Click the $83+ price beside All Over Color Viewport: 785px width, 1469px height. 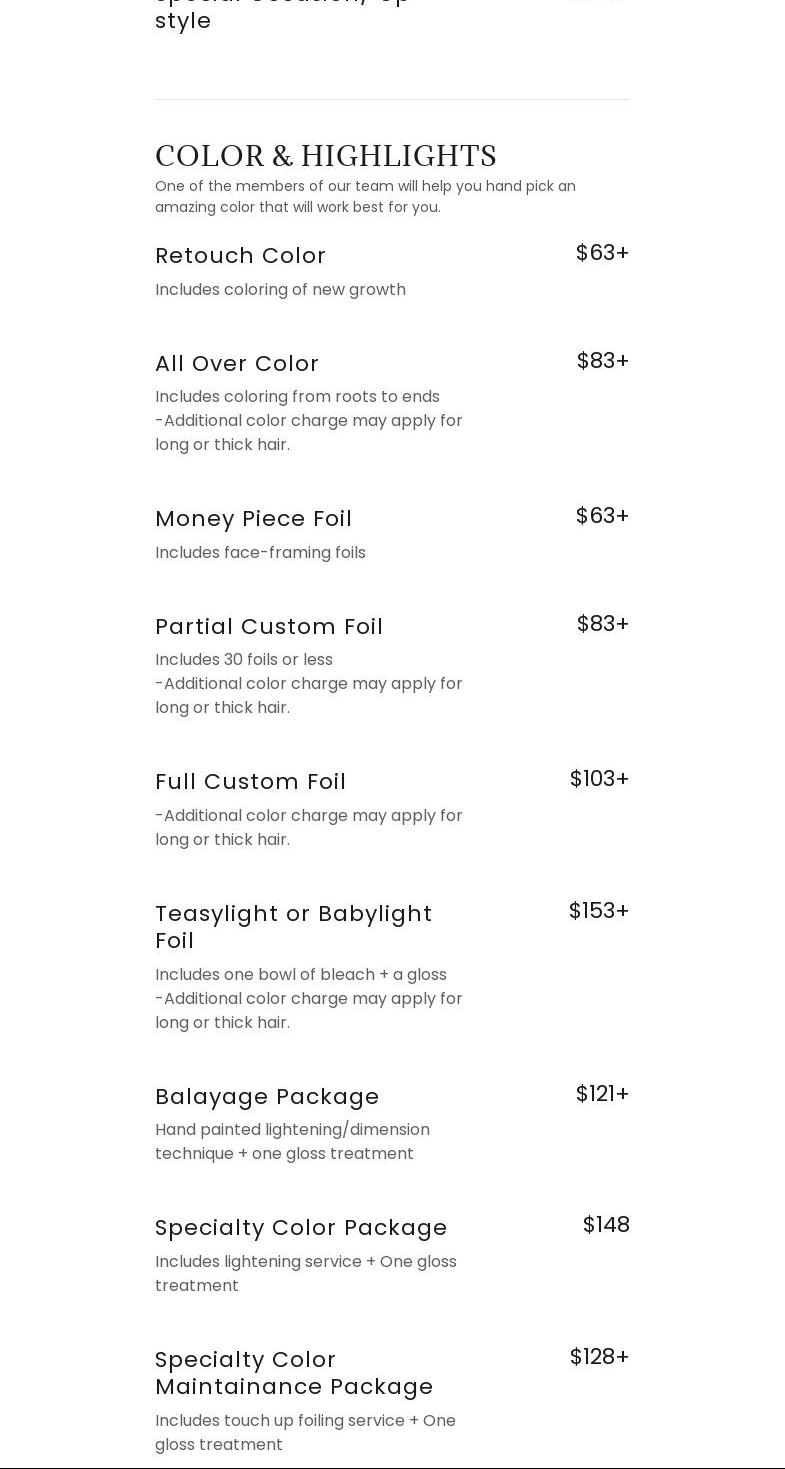(602, 361)
